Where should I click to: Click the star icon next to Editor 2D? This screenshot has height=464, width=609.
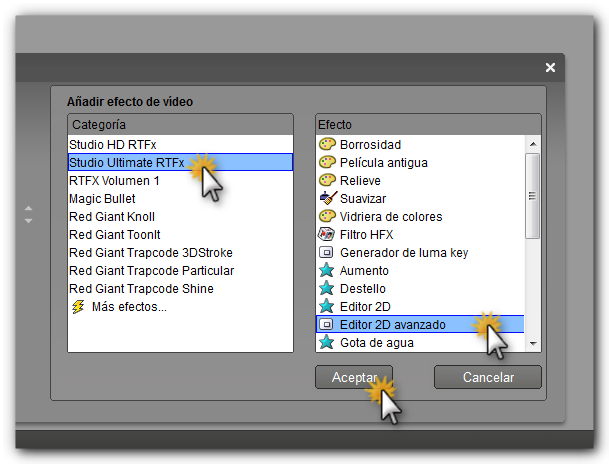pyautogui.click(x=326, y=306)
